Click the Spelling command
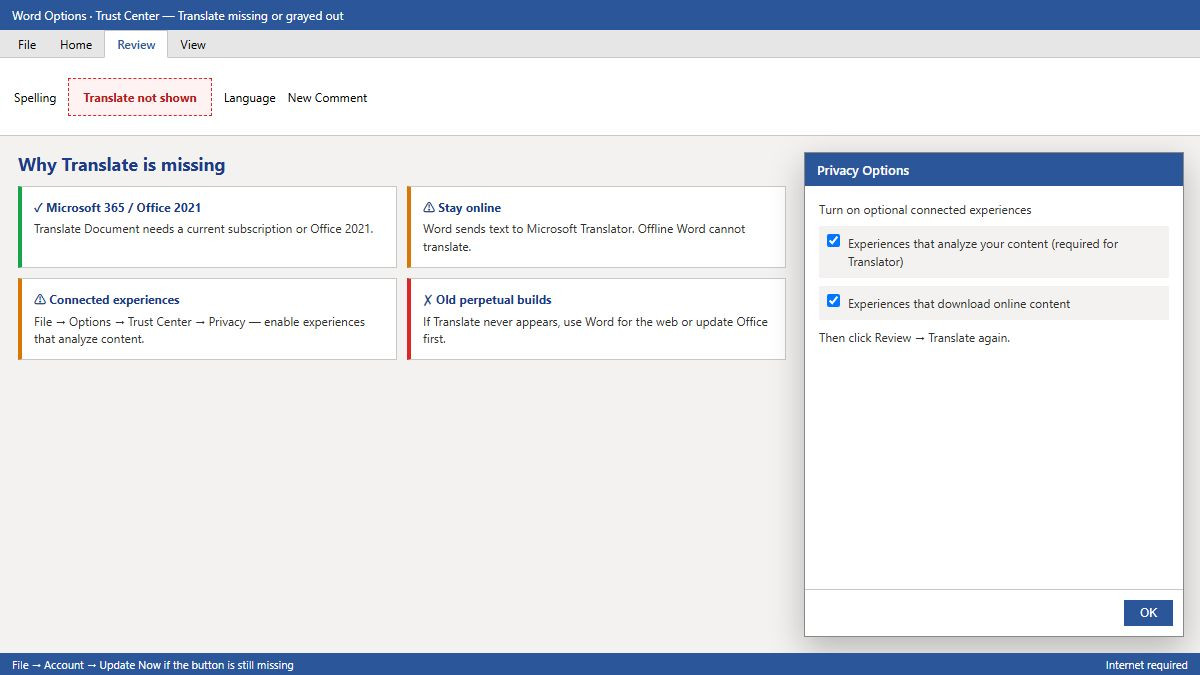Viewport: 1200px width, 675px height. [35, 98]
